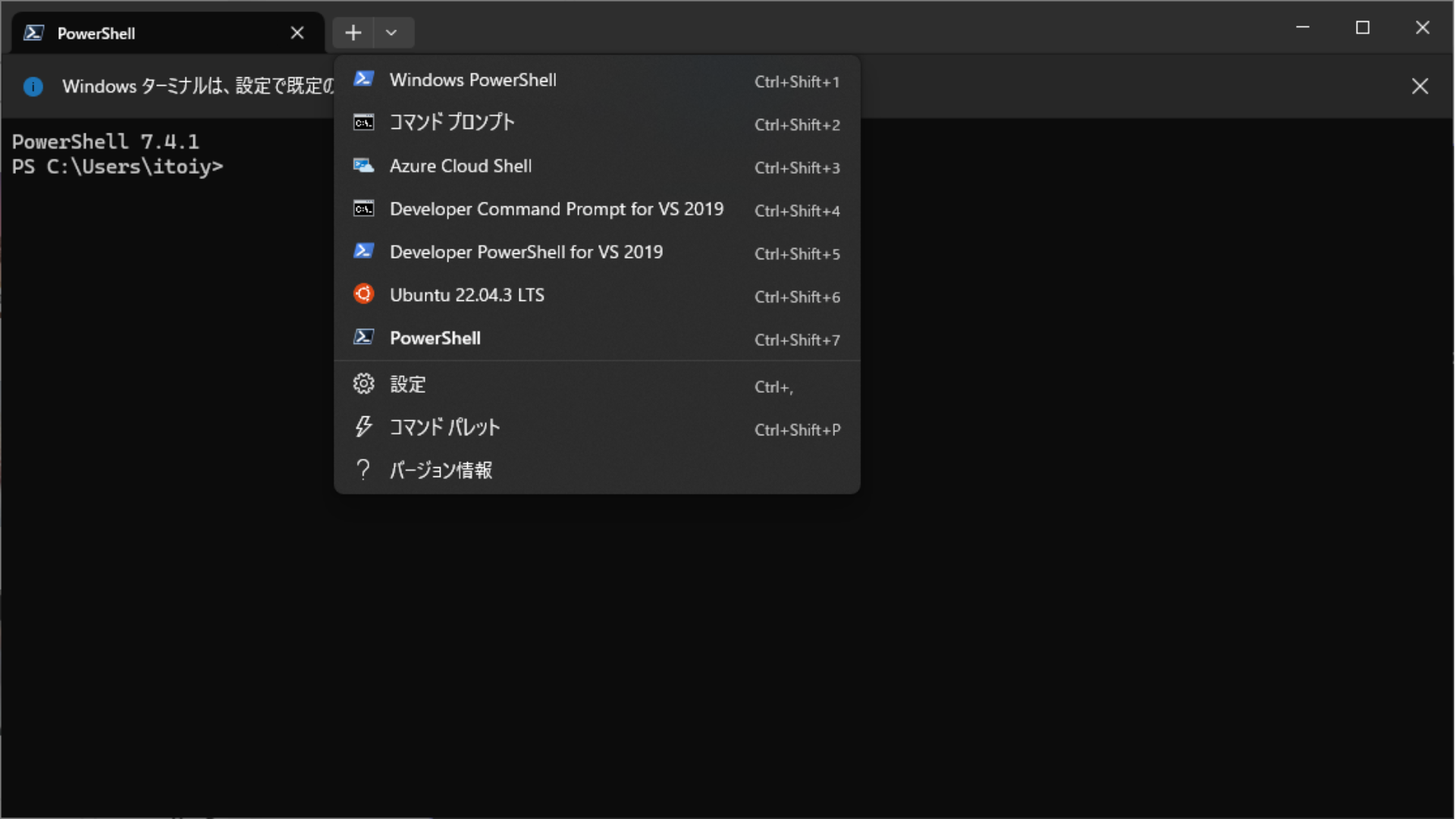
Task: Click the Ctrl+Shift+P shortcut label
Action: click(797, 430)
